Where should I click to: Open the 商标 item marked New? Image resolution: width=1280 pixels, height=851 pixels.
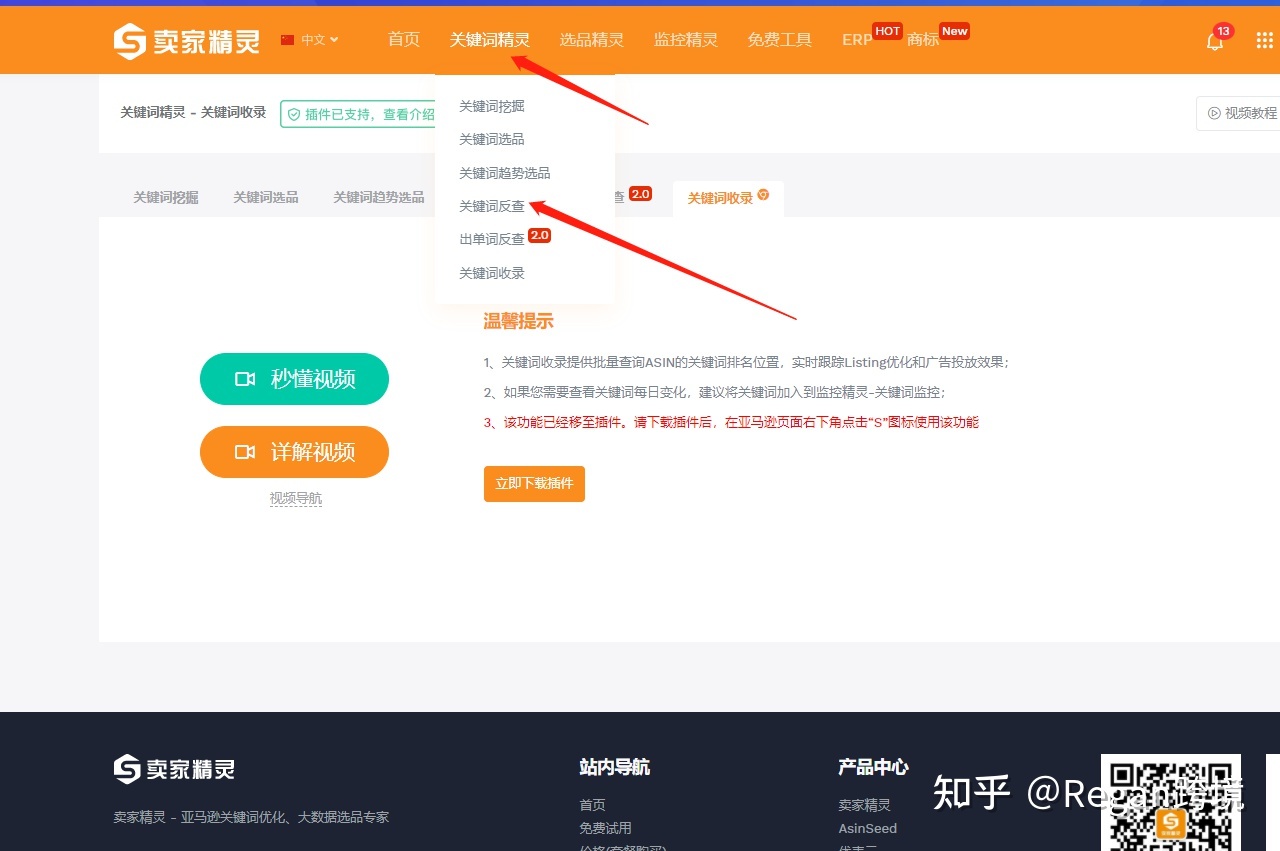click(x=923, y=40)
